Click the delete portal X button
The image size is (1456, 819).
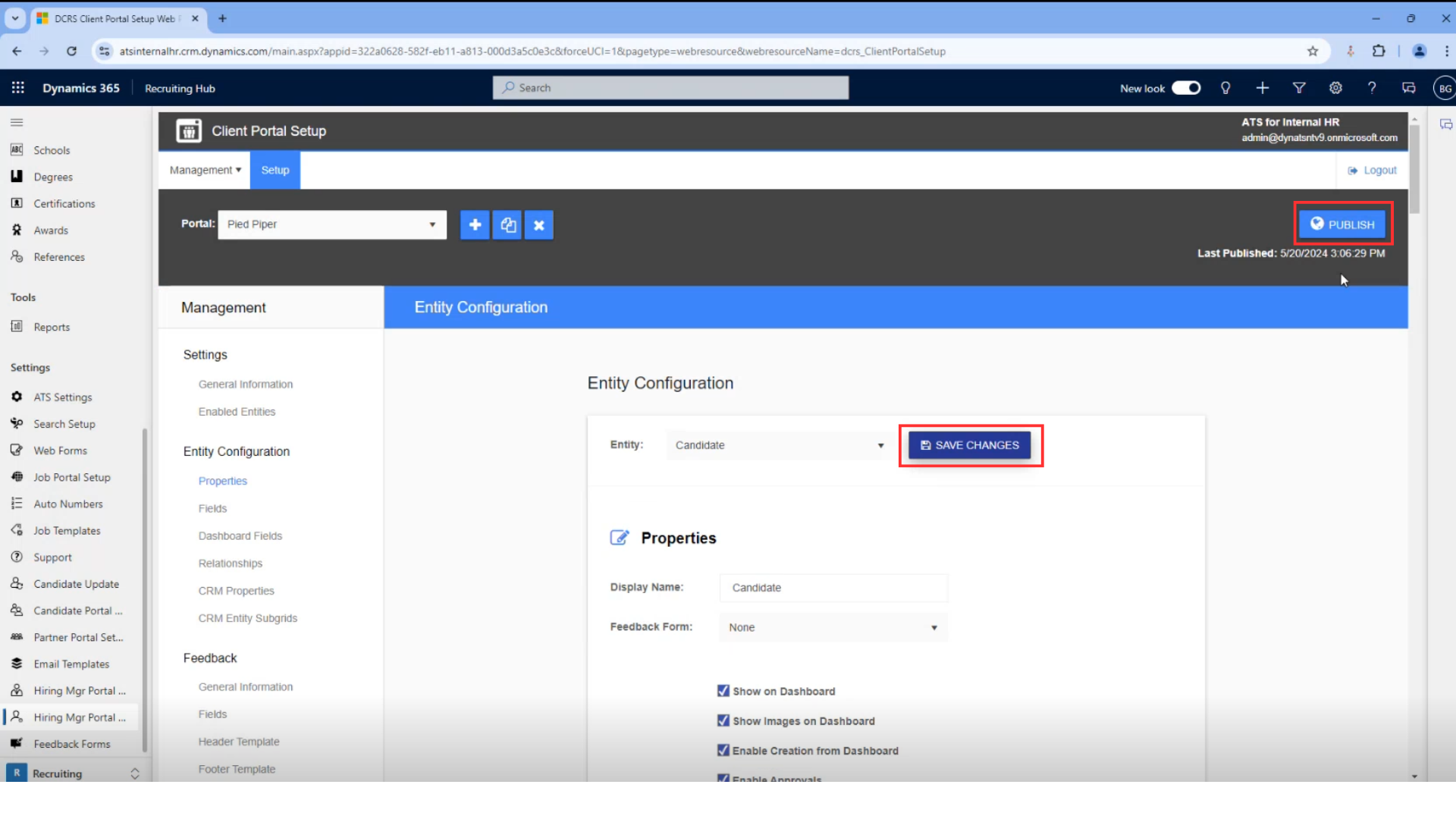[539, 224]
